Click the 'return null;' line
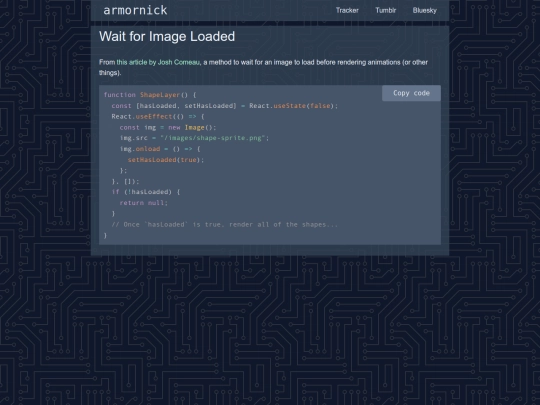The image size is (540, 405). tap(144, 203)
